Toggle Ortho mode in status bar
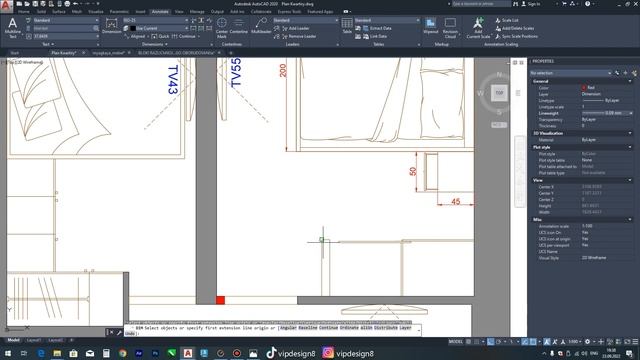The height and width of the screenshot is (360, 640). [491, 342]
